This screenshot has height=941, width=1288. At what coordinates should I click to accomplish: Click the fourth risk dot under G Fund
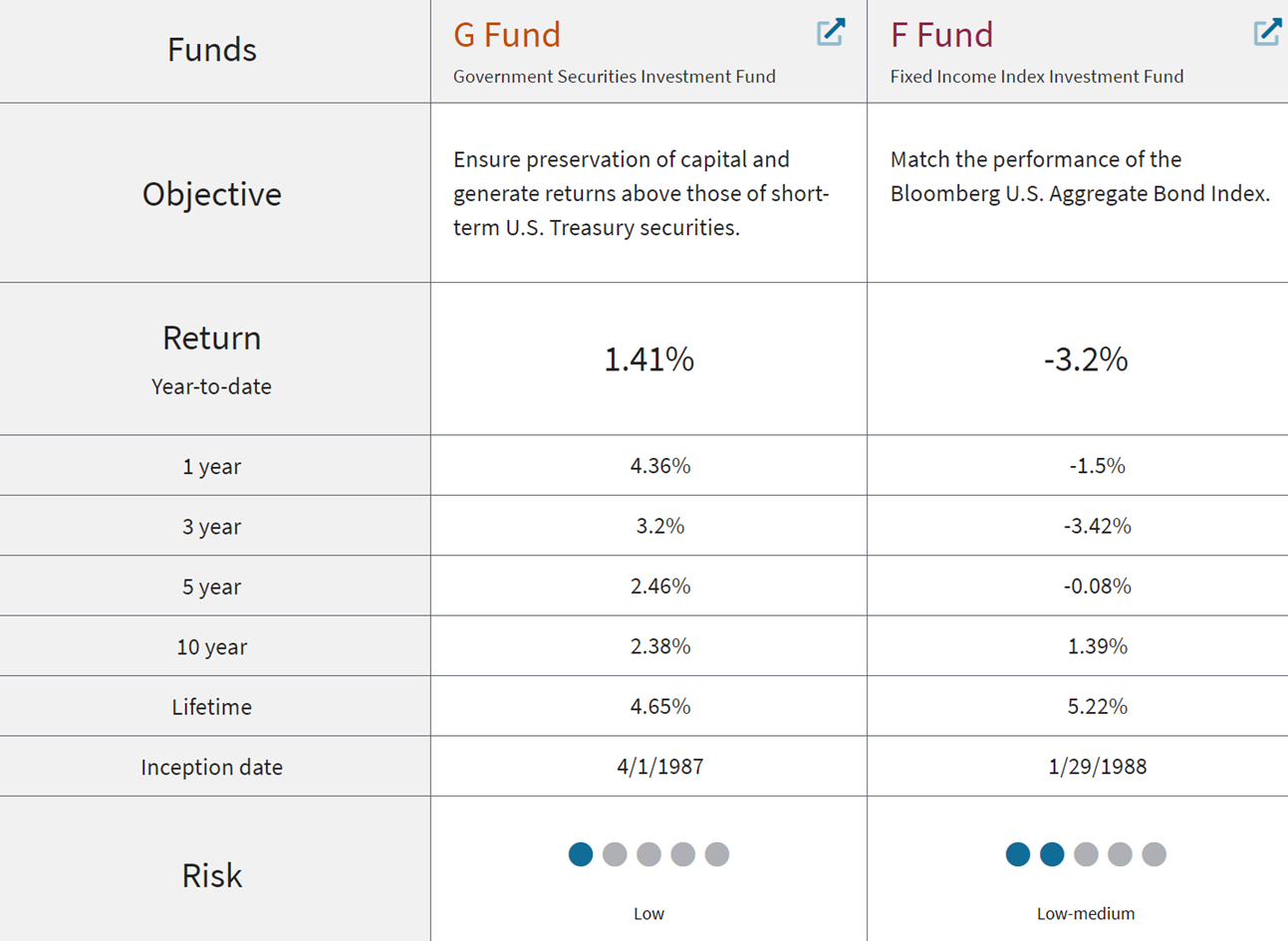(x=683, y=854)
